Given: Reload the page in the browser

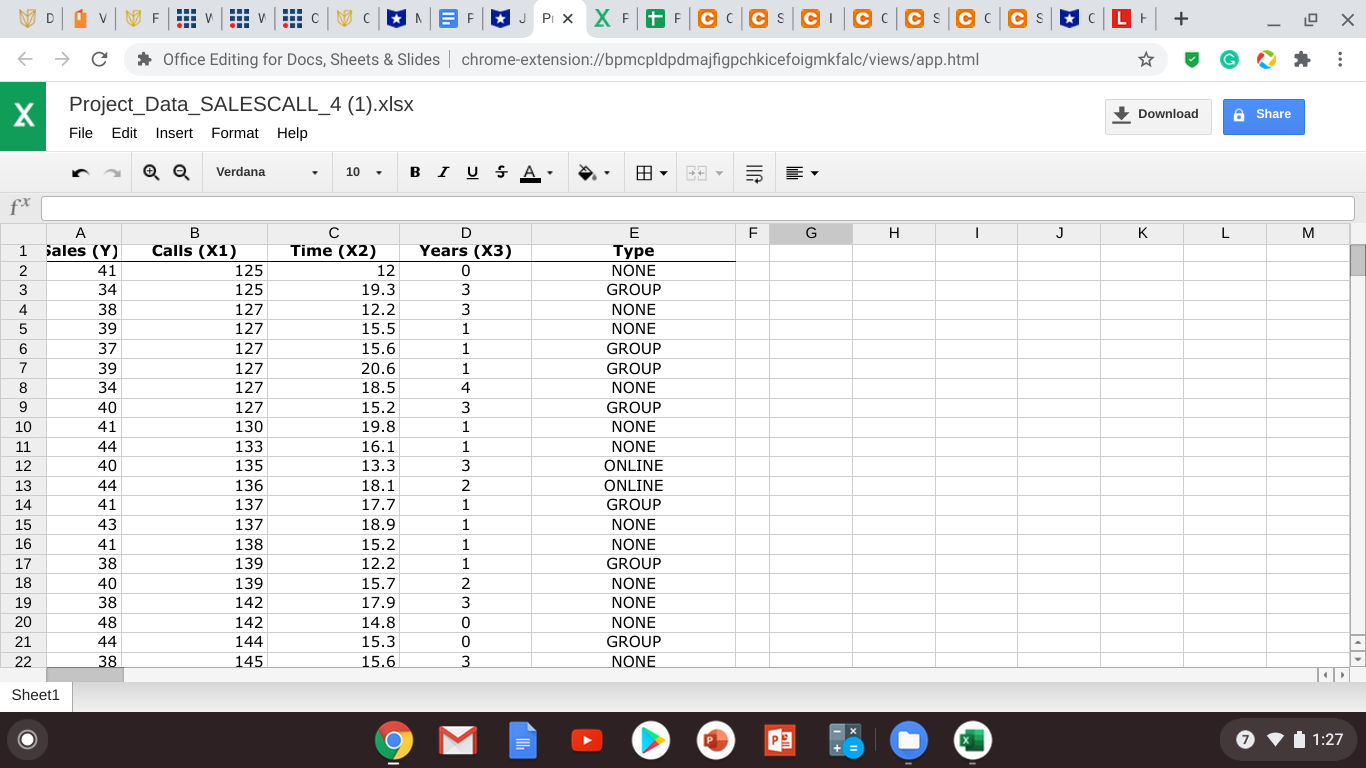Looking at the screenshot, I should pos(99,59).
